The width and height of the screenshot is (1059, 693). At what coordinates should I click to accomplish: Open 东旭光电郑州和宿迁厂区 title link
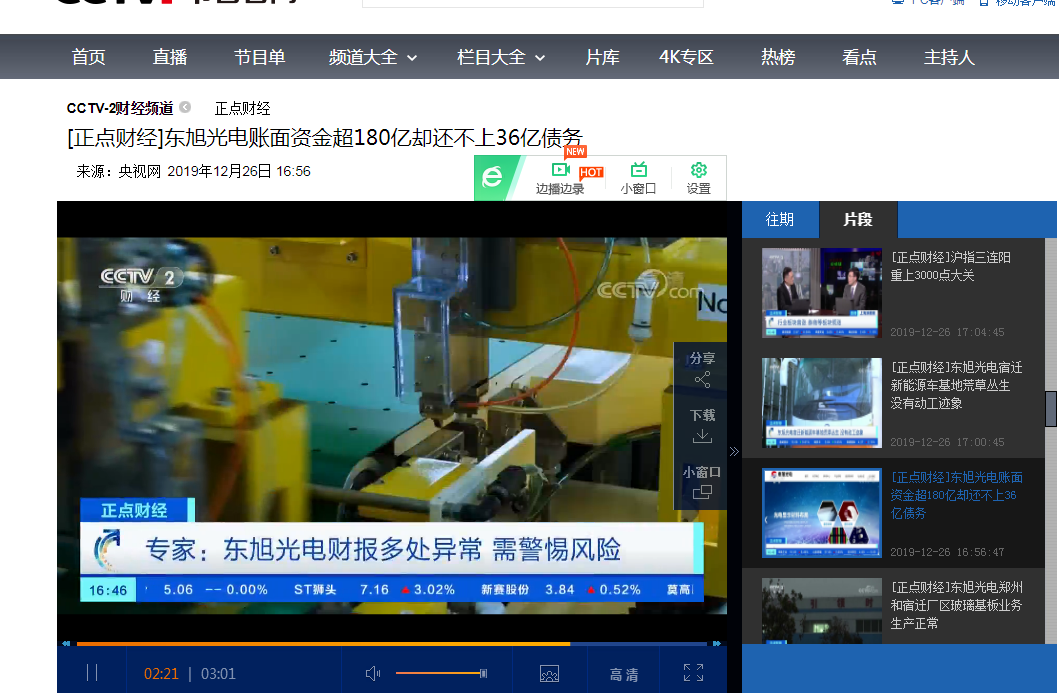(956, 605)
